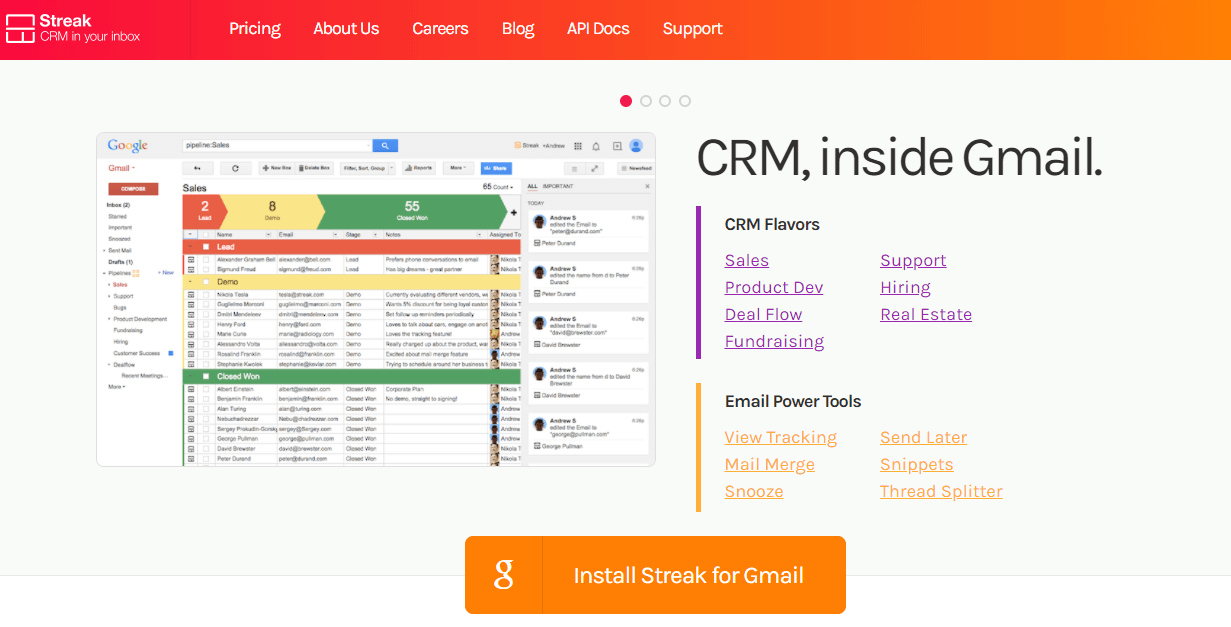This screenshot has height=627, width=1231.
Task: Switch to the second carousel slide dot
Action: pos(646,101)
